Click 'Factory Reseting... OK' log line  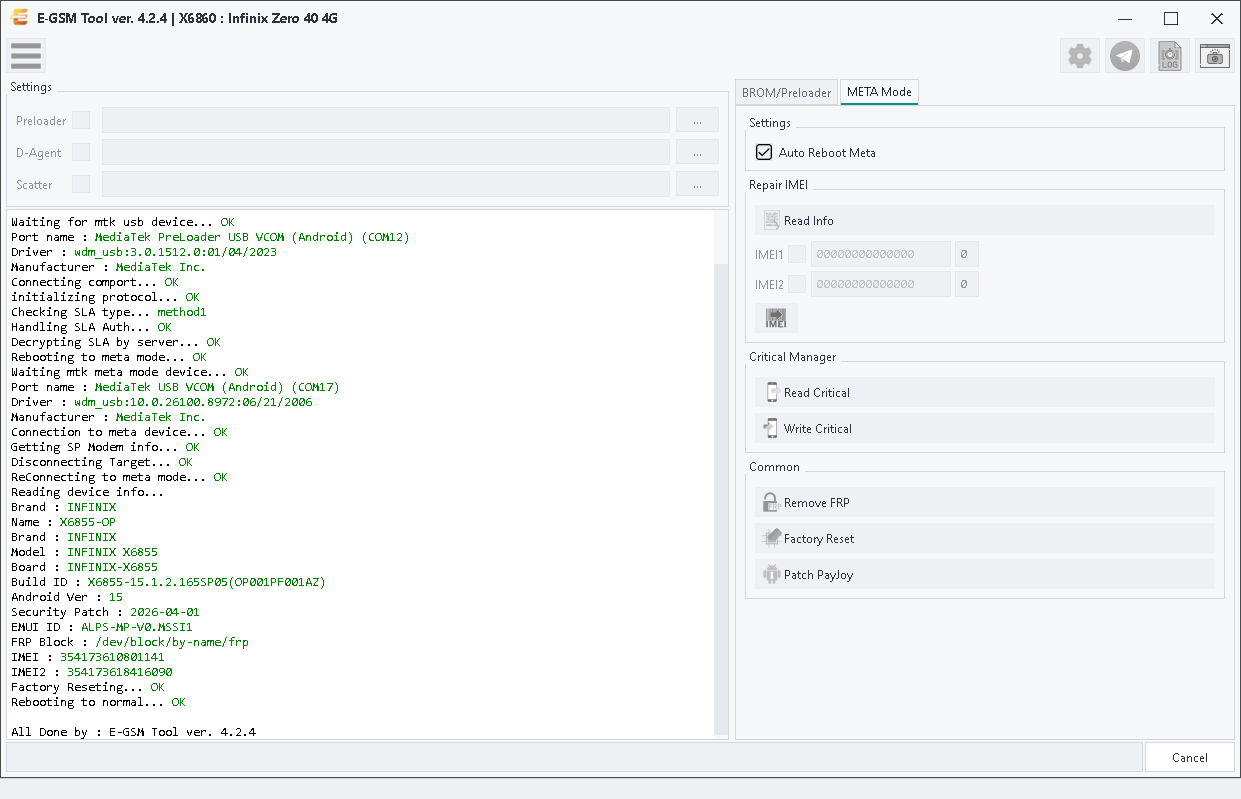coord(88,687)
